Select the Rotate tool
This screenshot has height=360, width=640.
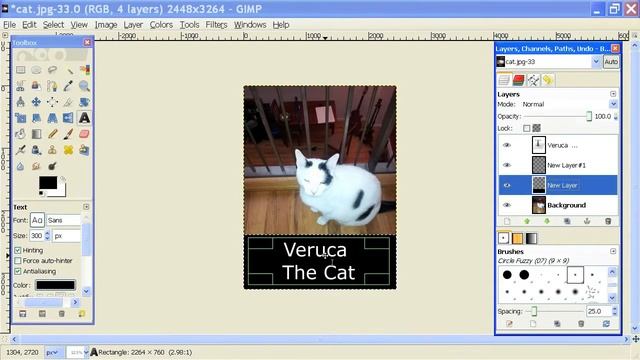click(84, 102)
